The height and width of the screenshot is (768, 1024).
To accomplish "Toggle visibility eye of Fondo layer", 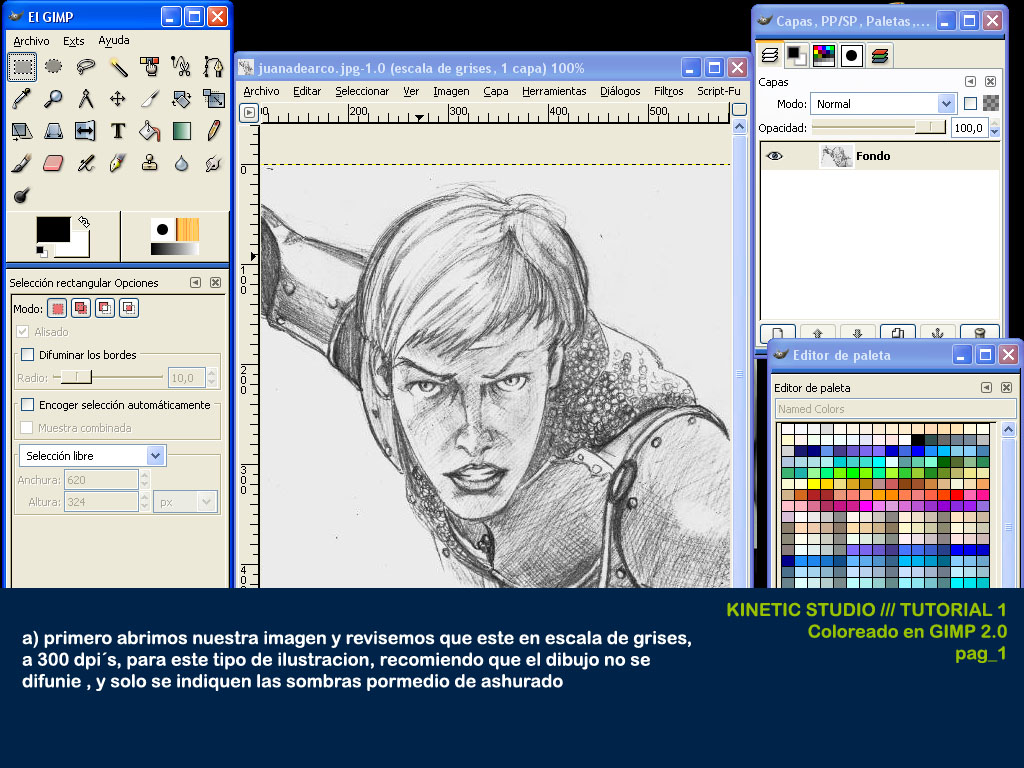I will [x=775, y=156].
